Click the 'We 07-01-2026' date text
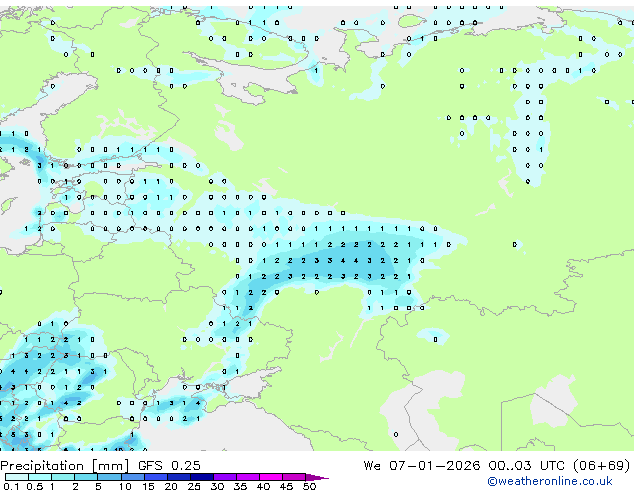This screenshot has width=634, height=490. [421, 466]
